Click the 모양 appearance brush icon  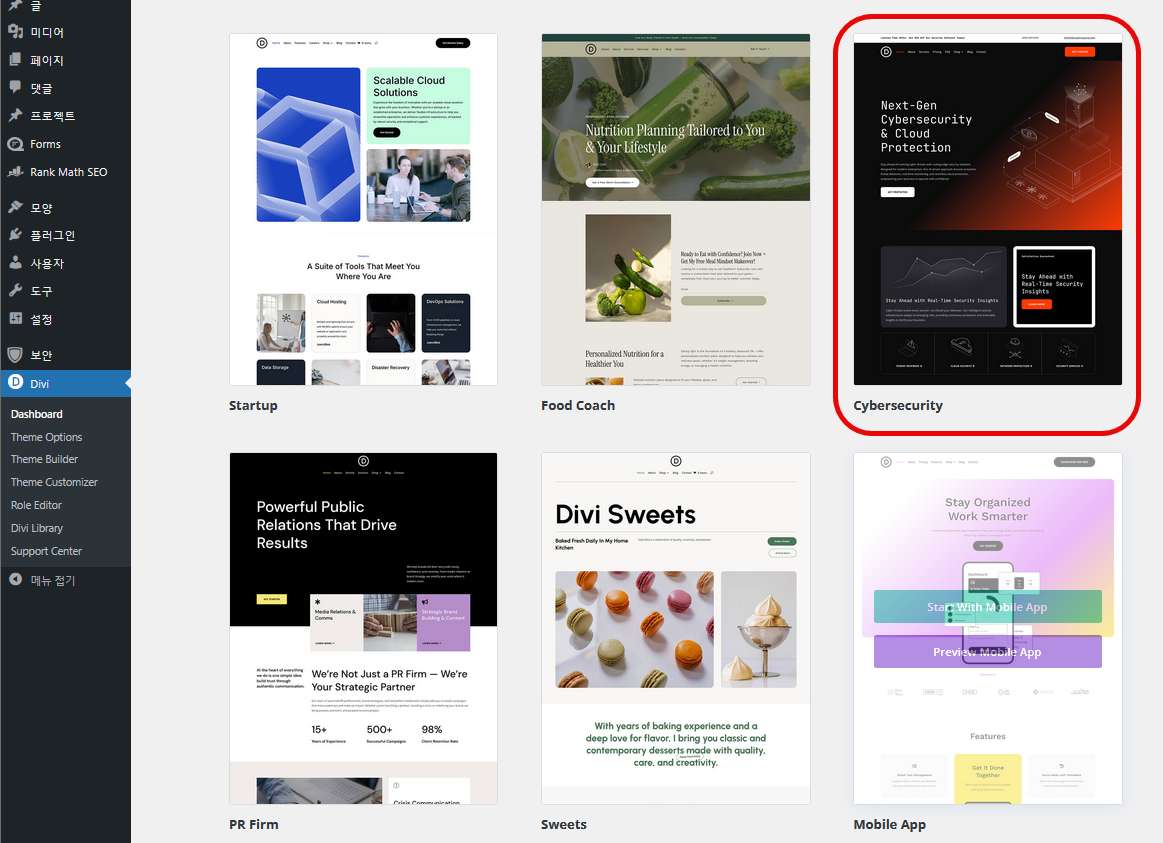[x=16, y=207]
